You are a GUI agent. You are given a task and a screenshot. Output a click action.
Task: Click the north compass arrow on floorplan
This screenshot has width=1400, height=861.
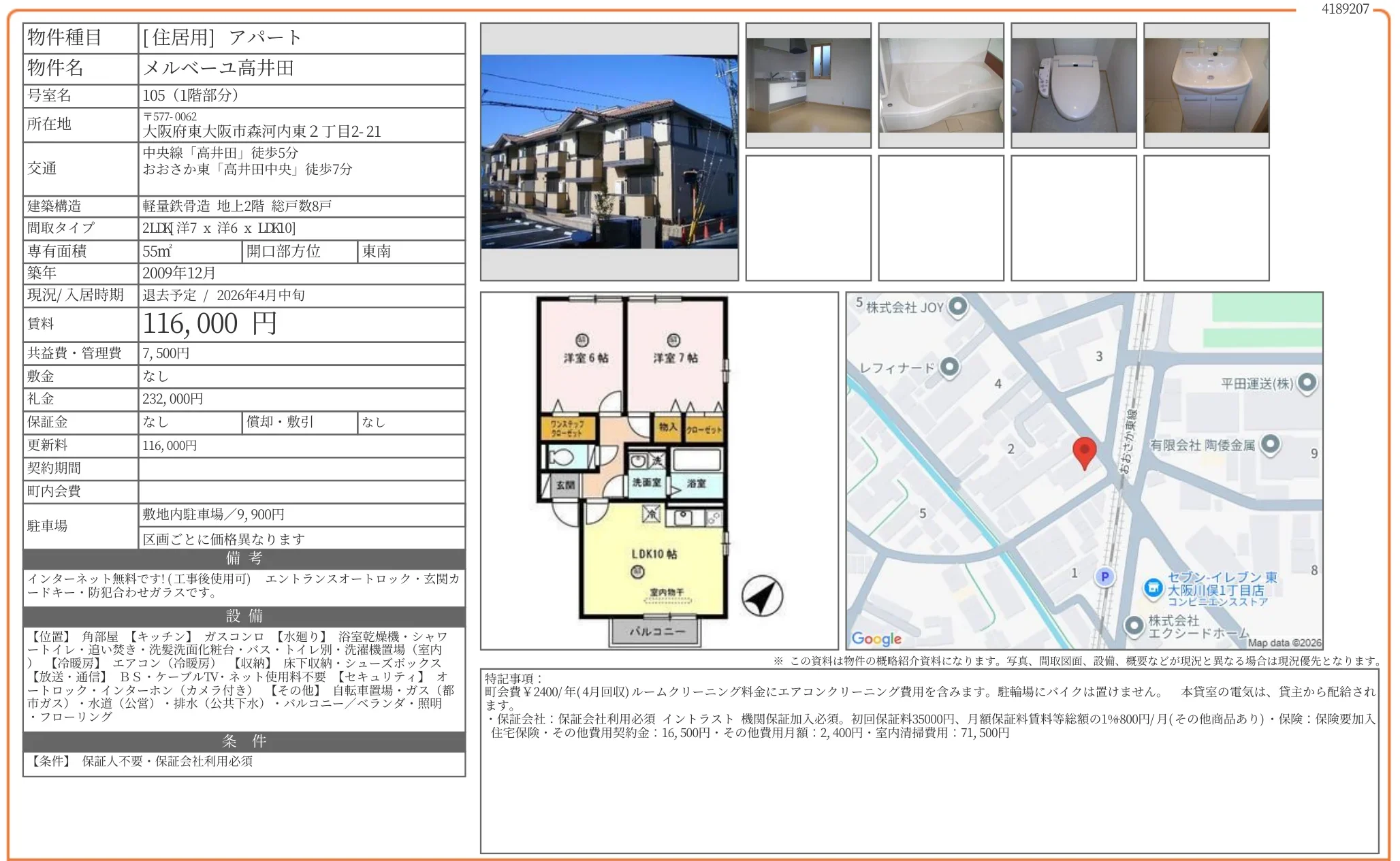[761, 596]
